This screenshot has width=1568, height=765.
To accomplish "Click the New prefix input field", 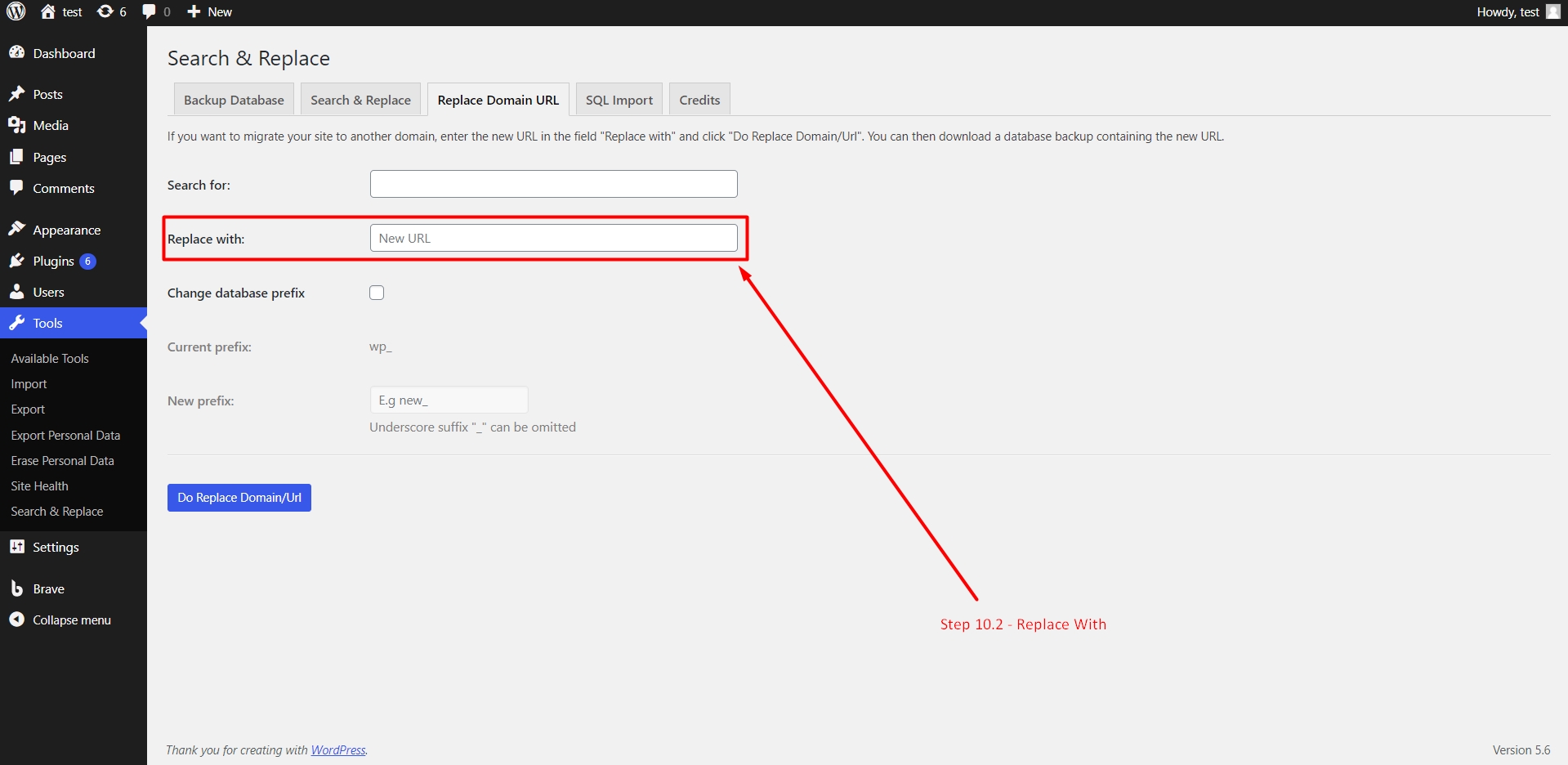I will tap(449, 400).
